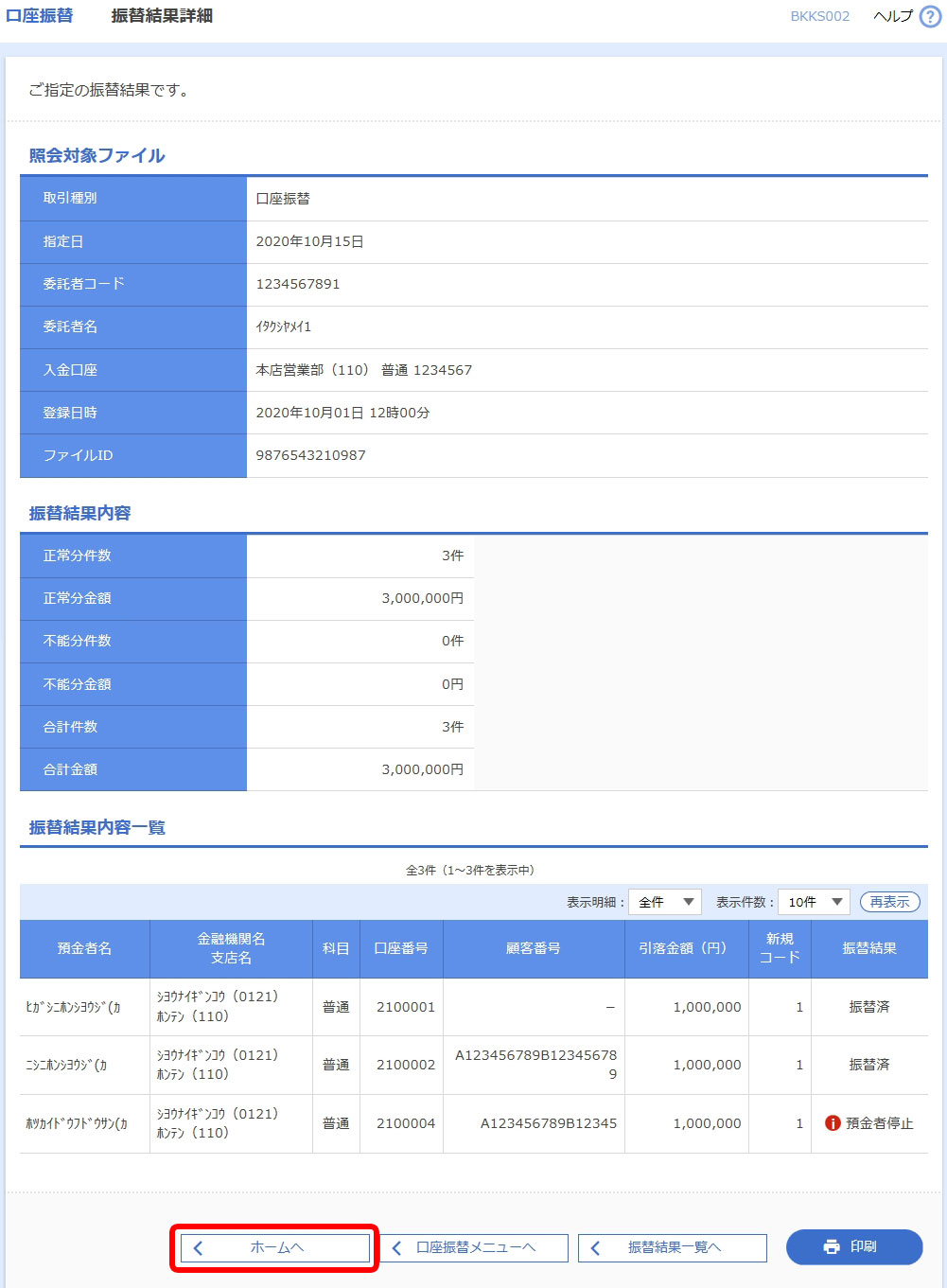Screen dimensions: 947x1288
Task: Click the 預金者停止 result text
Action: (x=880, y=1123)
